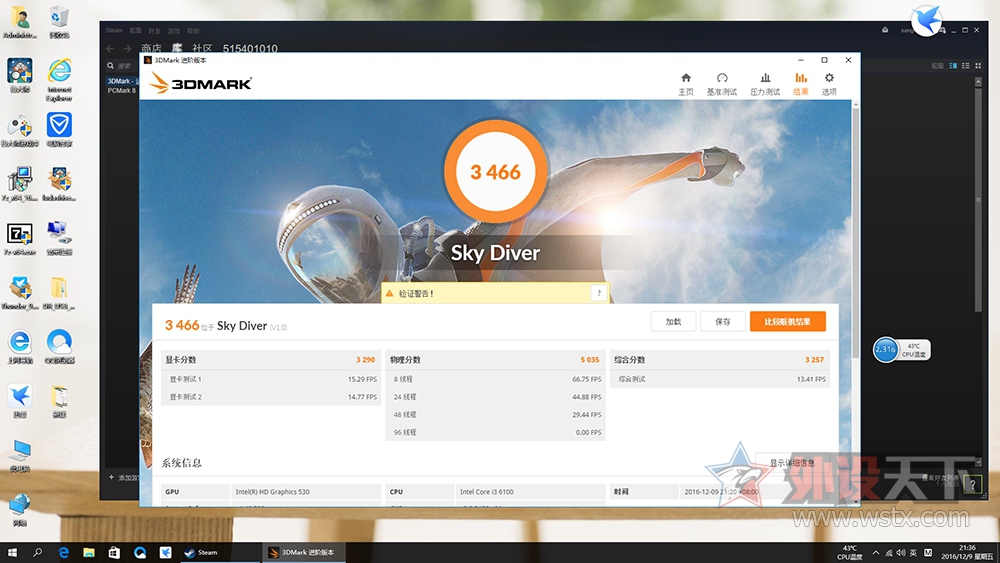Open the 压力测试 stress test tab
This screenshot has width=1000, height=563.
pos(765,84)
